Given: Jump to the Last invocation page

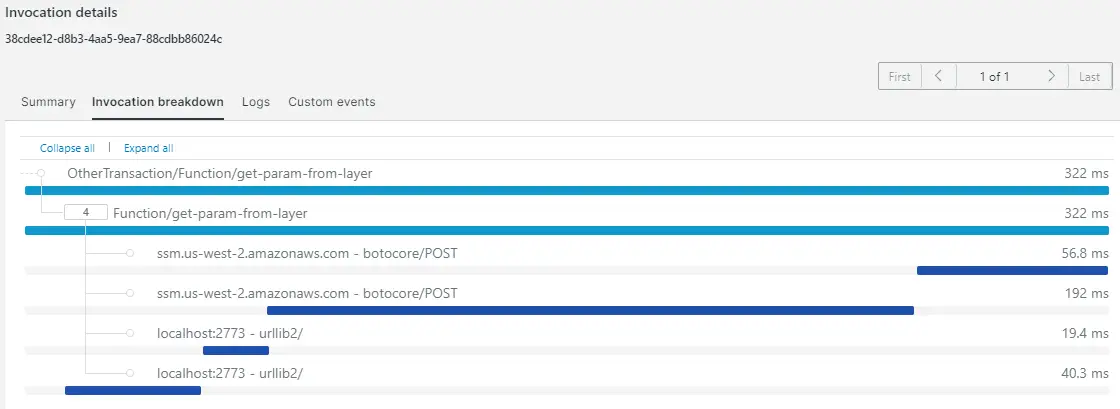Looking at the screenshot, I should click(1090, 76).
